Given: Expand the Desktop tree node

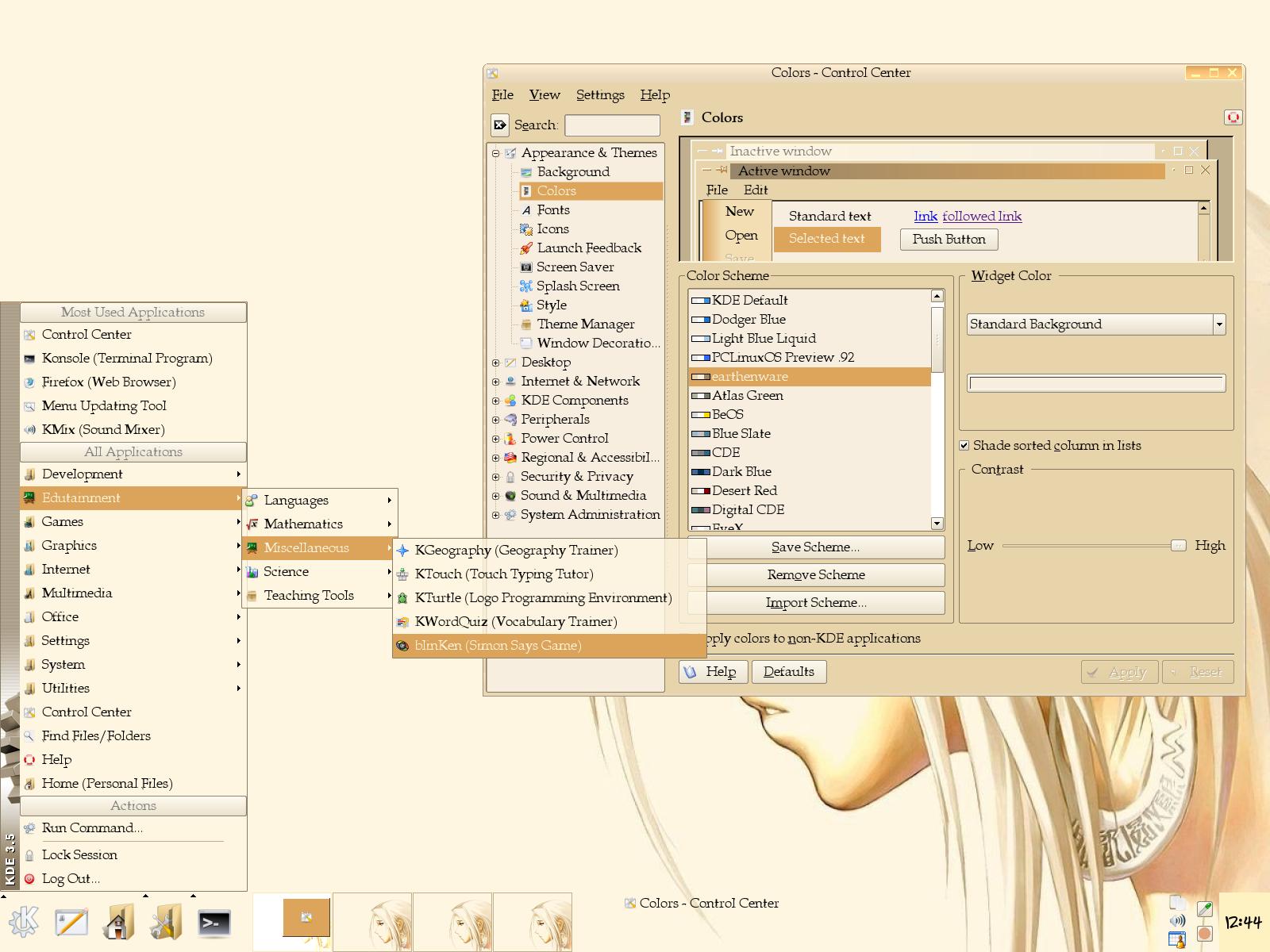Looking at the screenshot, I should tap(496, 363).
